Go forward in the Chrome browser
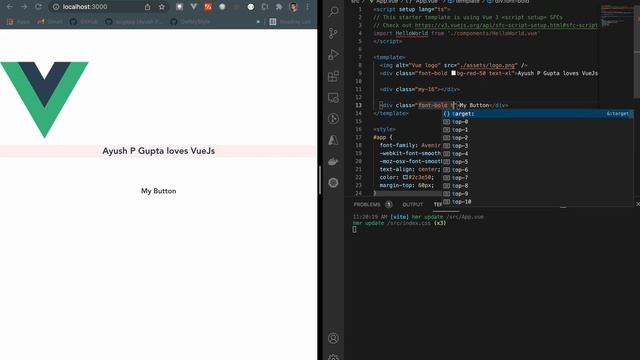 24,7
